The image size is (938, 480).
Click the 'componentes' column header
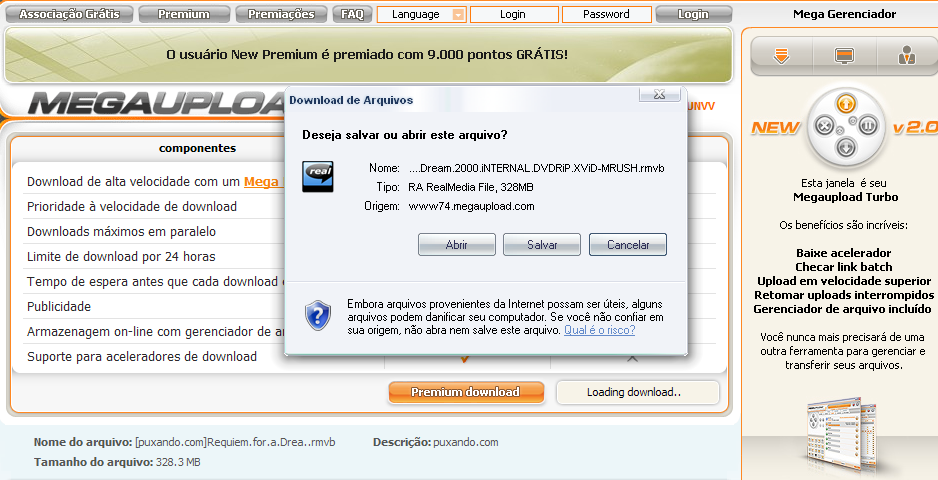[x=197, y=148]
